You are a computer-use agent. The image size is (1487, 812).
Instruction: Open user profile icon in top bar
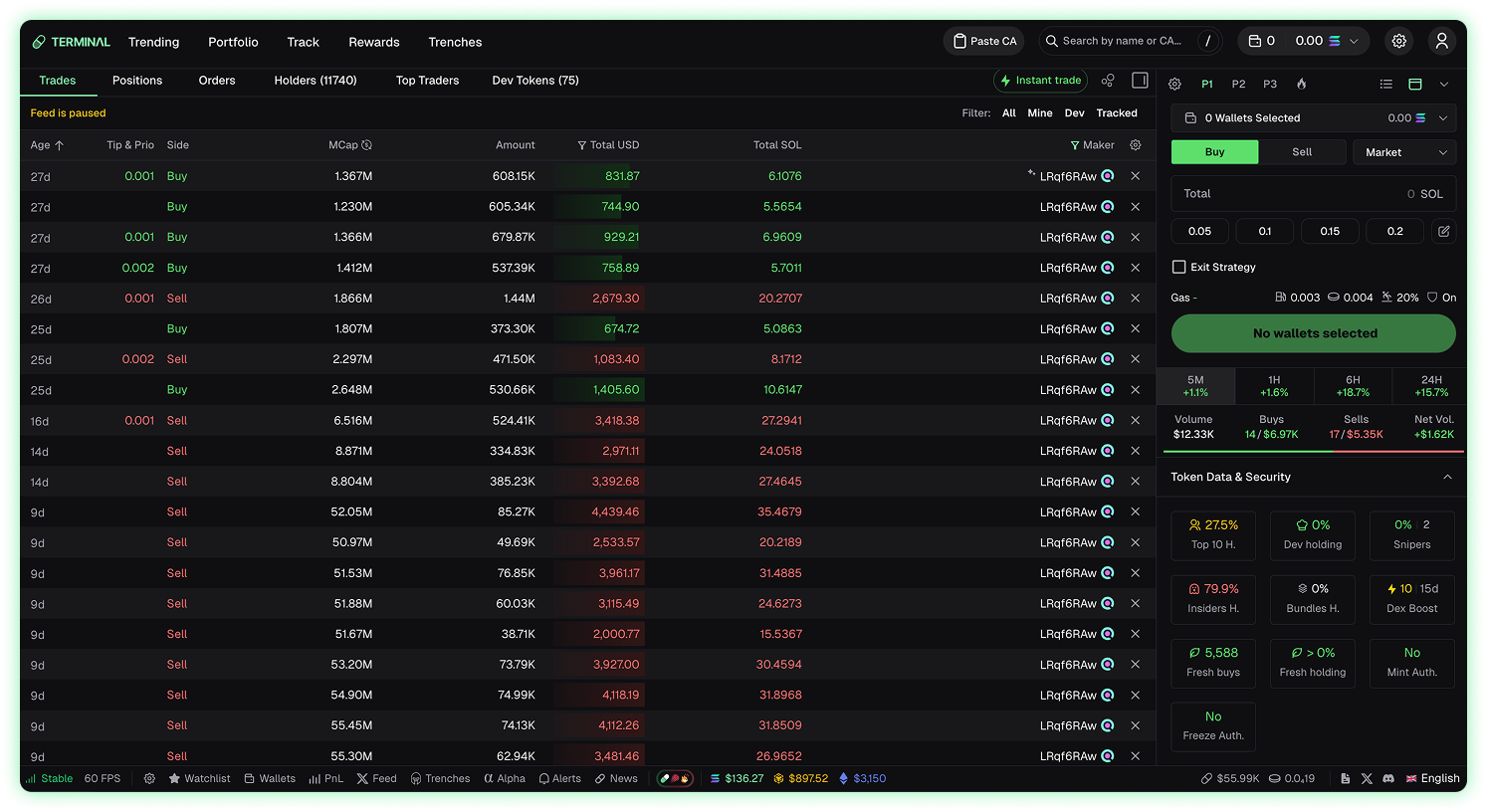point(1441,41)
